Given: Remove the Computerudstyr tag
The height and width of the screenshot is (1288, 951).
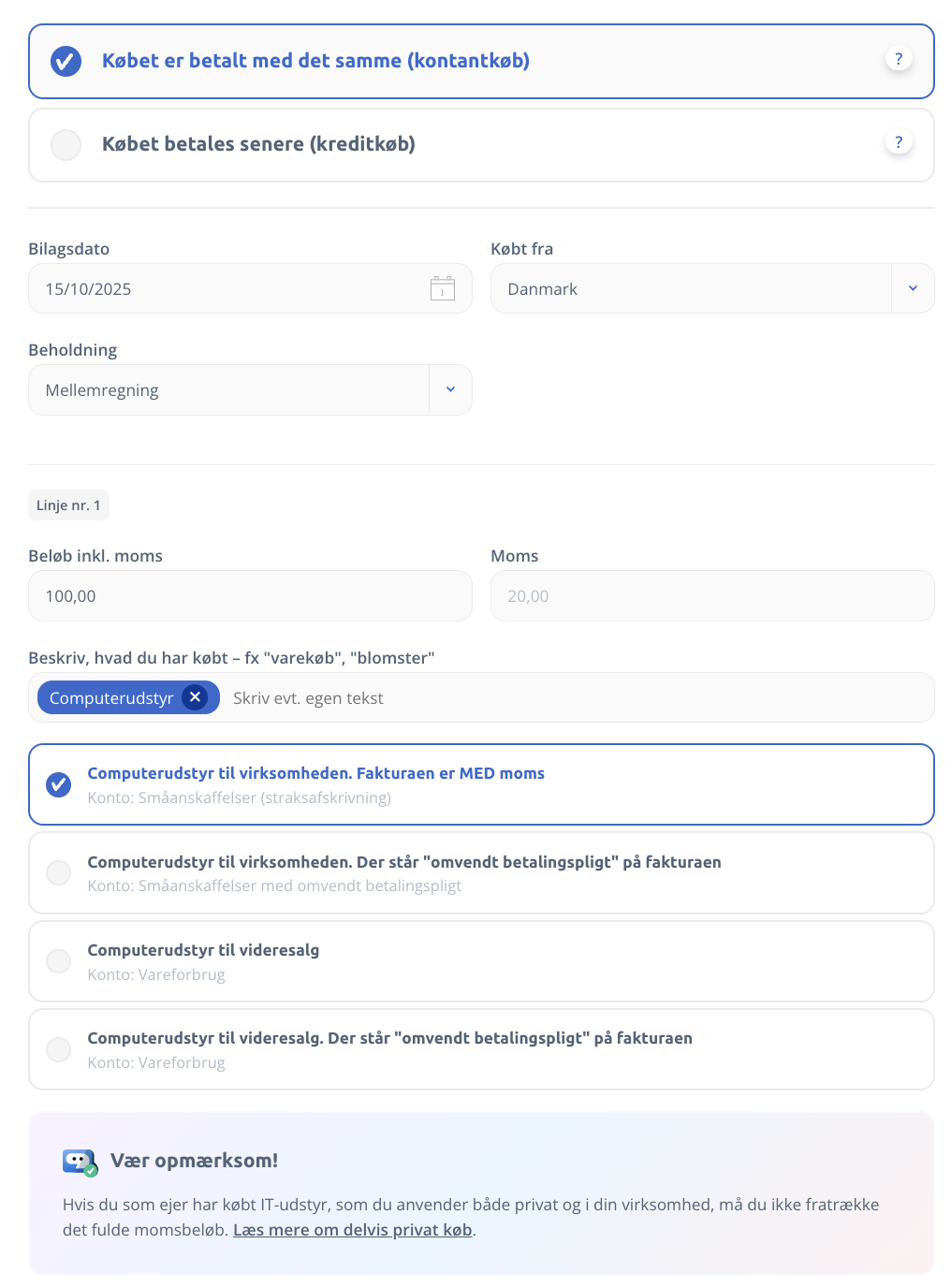Looking at the screenshot, I should click(x=195, y=697).
